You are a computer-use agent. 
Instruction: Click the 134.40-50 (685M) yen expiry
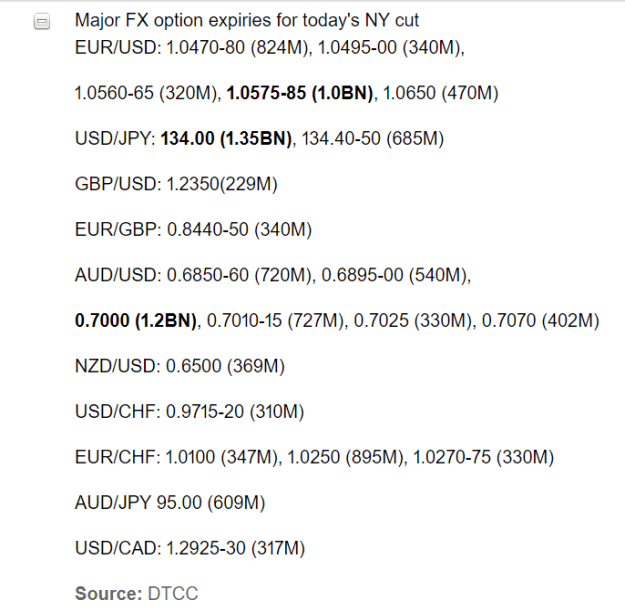372,138
